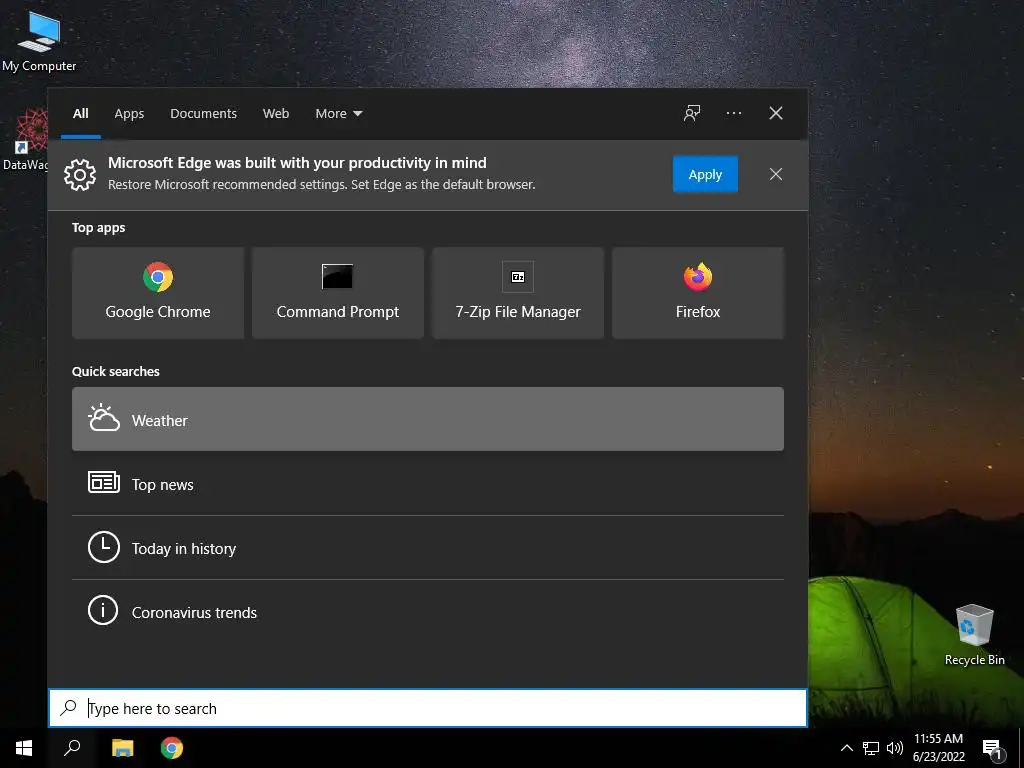Launch Firefox from Top apps
The height and width of the screenshot is (768, 1024).
tap(697, 293)
